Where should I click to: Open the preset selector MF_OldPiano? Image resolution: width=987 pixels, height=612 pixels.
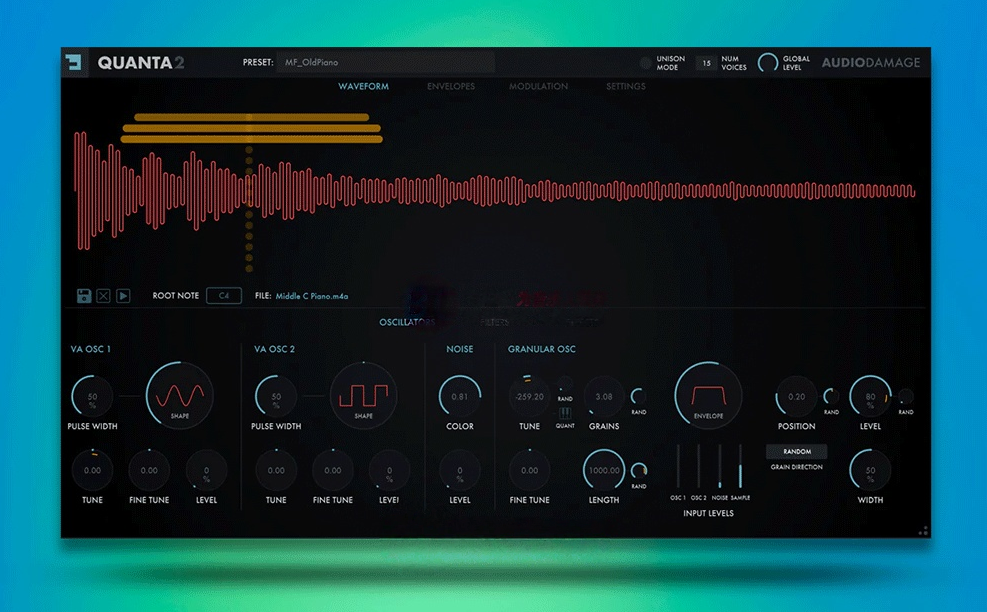pyautogui.click(x=385, y=62)
